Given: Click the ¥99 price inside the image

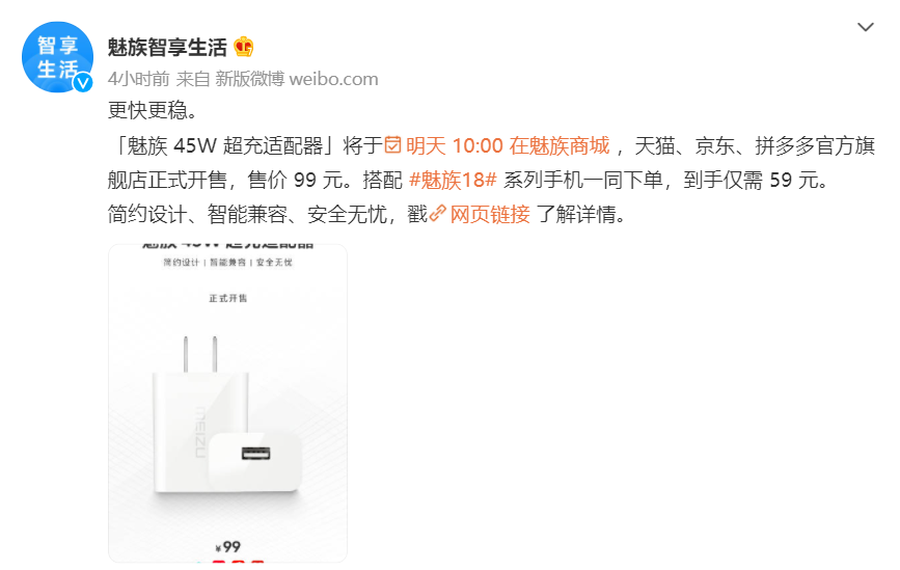Looking at the screenshot, I should coord(228,546).
